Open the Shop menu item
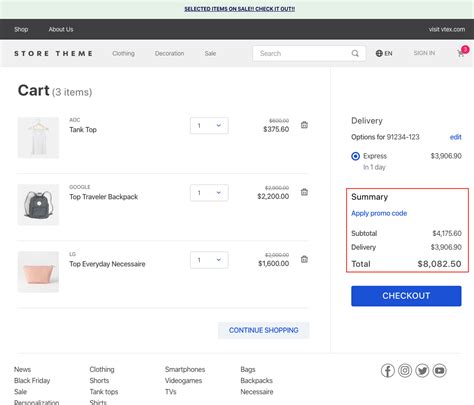This screenshot has height=405, width=474. click(21, 29)
